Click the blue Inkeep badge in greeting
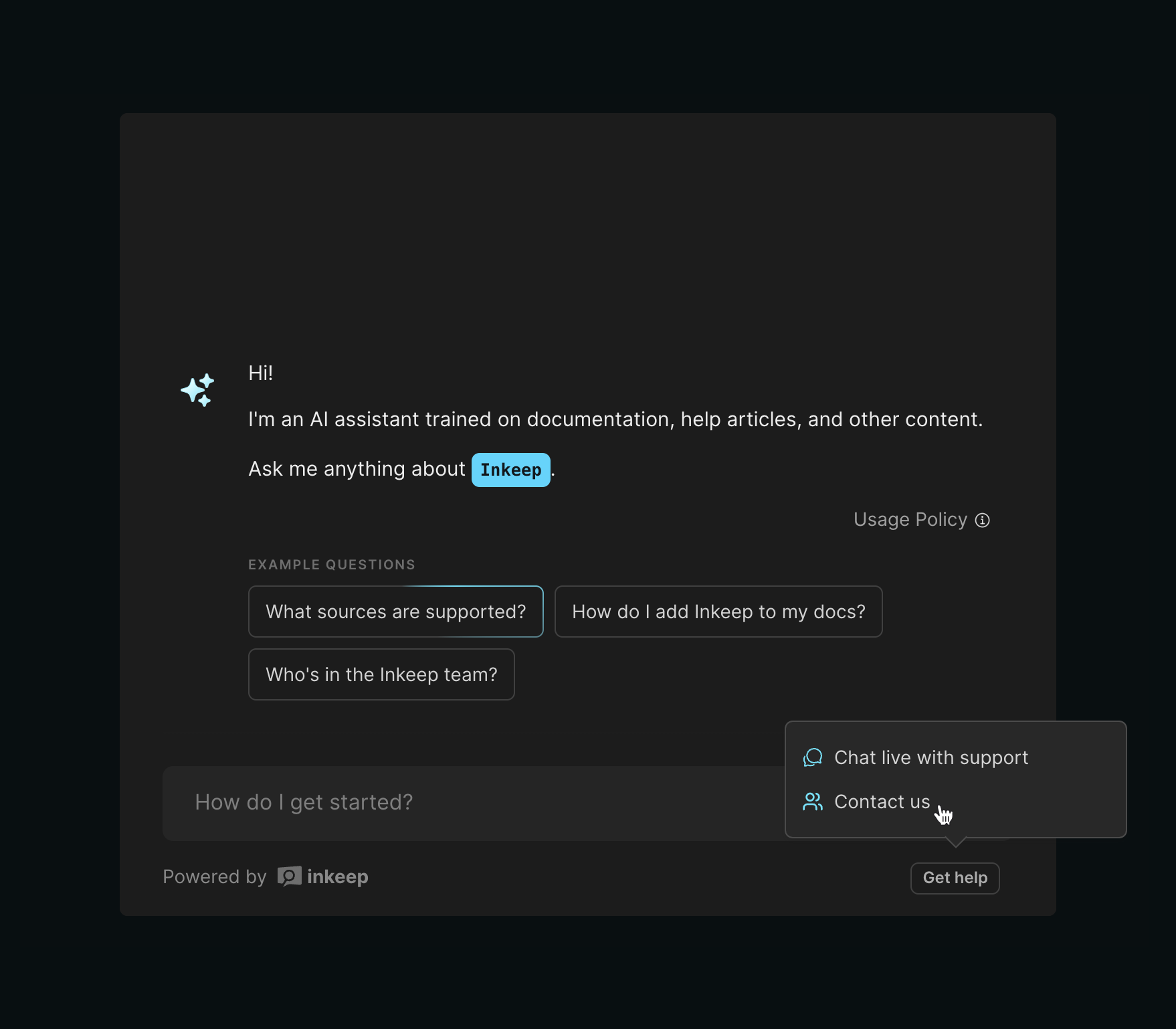 510,470
